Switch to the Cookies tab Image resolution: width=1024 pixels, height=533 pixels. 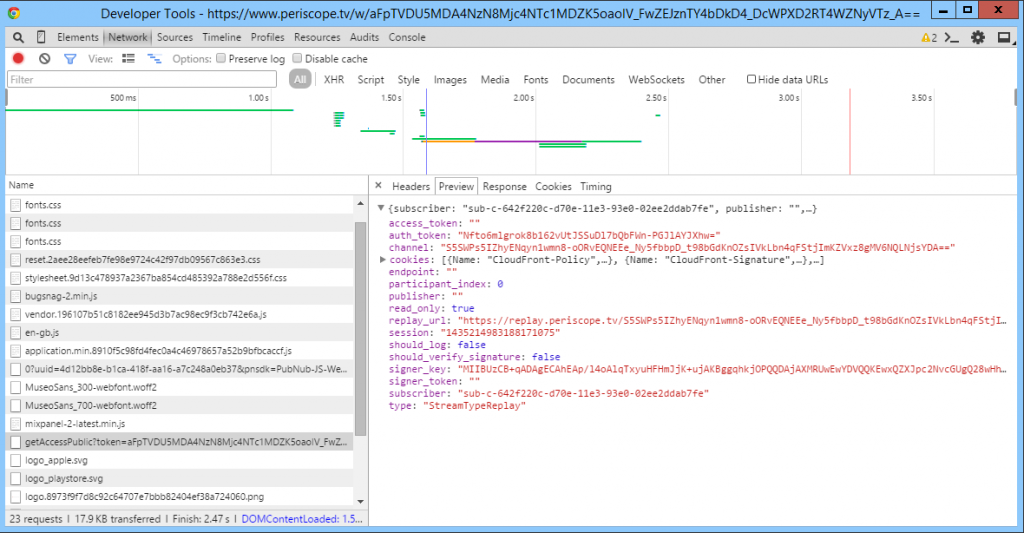[553, 186]
